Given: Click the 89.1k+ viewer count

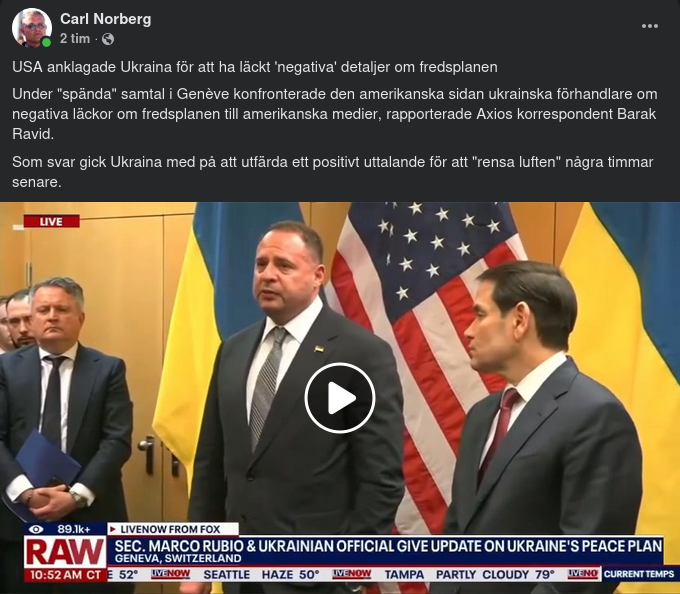Looking at the screenshot, I should pyautogui.click(x=74, y=529).
